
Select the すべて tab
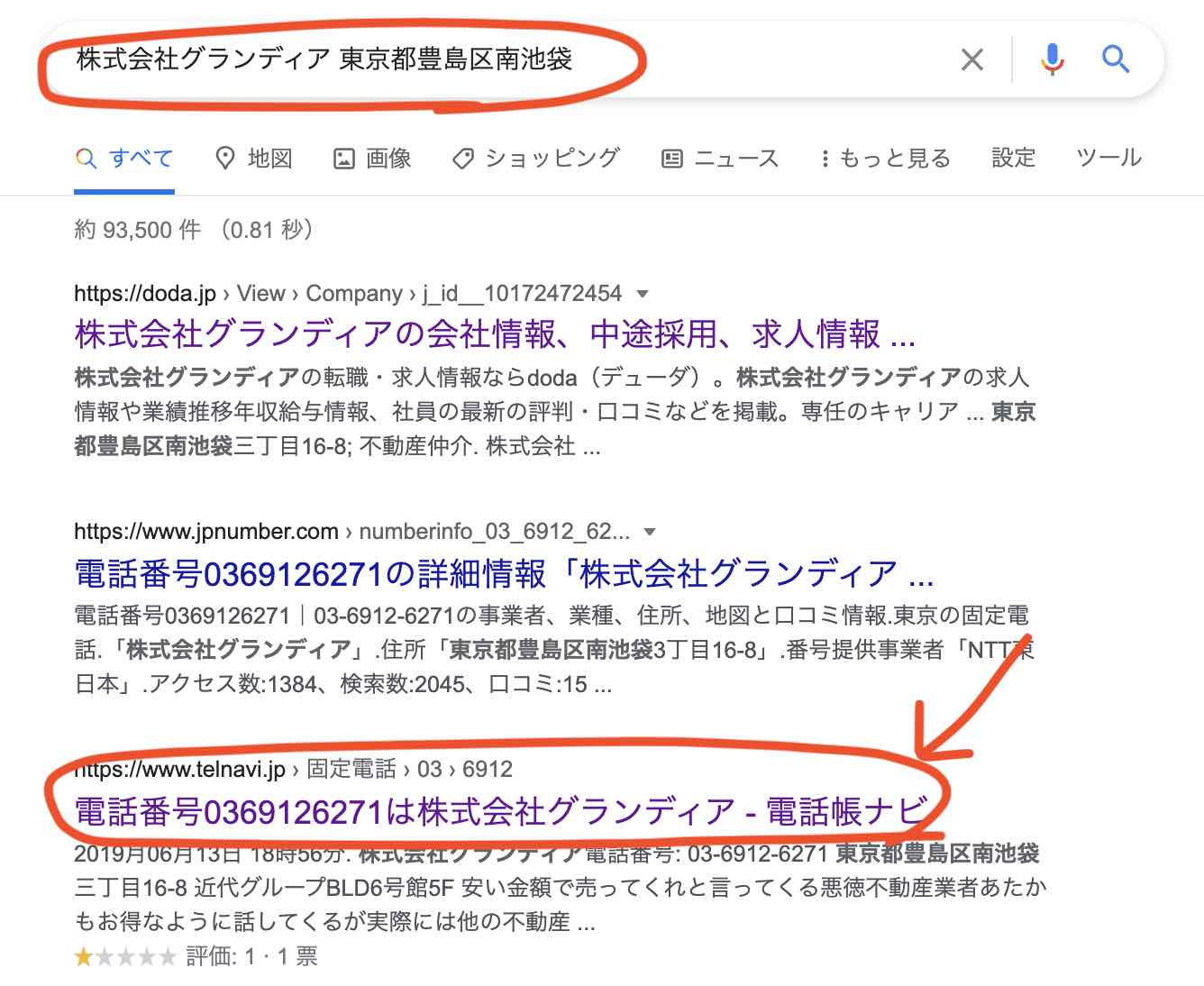point(124,159)
